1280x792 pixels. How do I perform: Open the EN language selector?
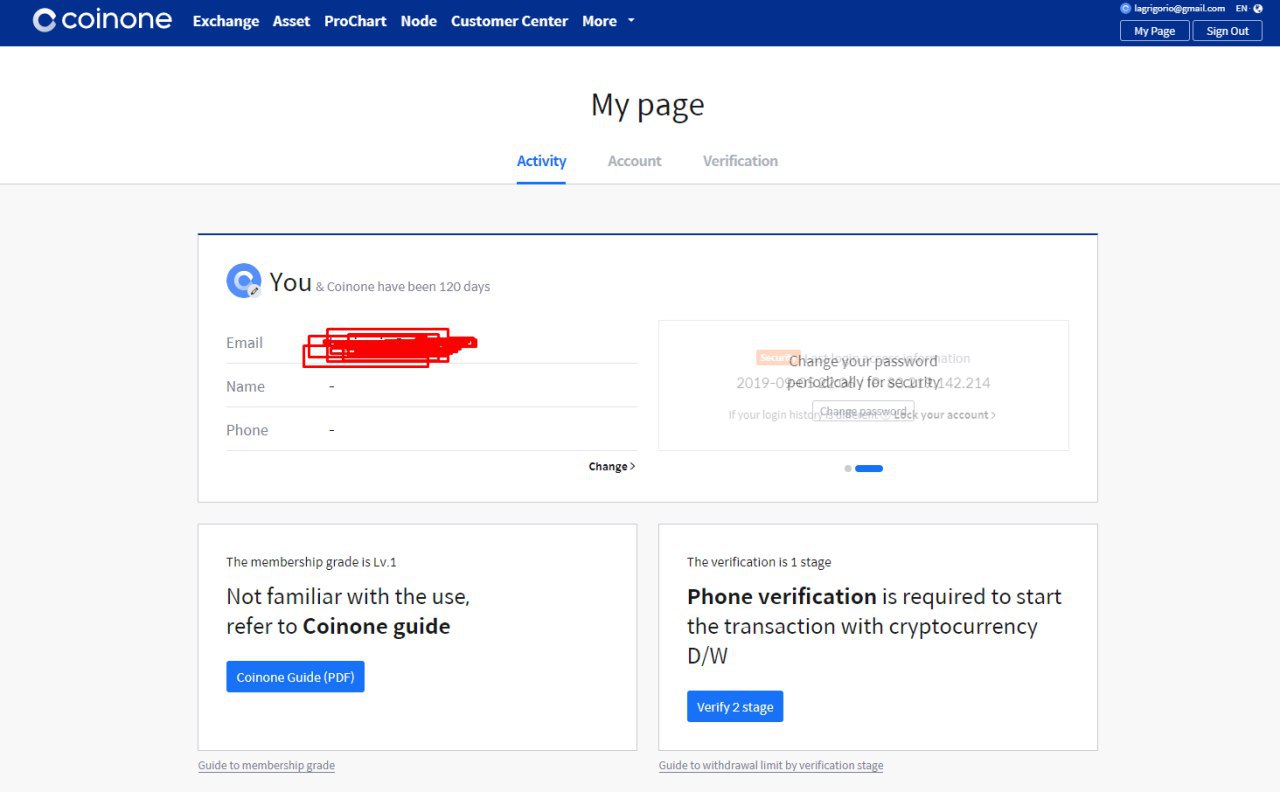pyautogui.click(x=1242, y=8)
